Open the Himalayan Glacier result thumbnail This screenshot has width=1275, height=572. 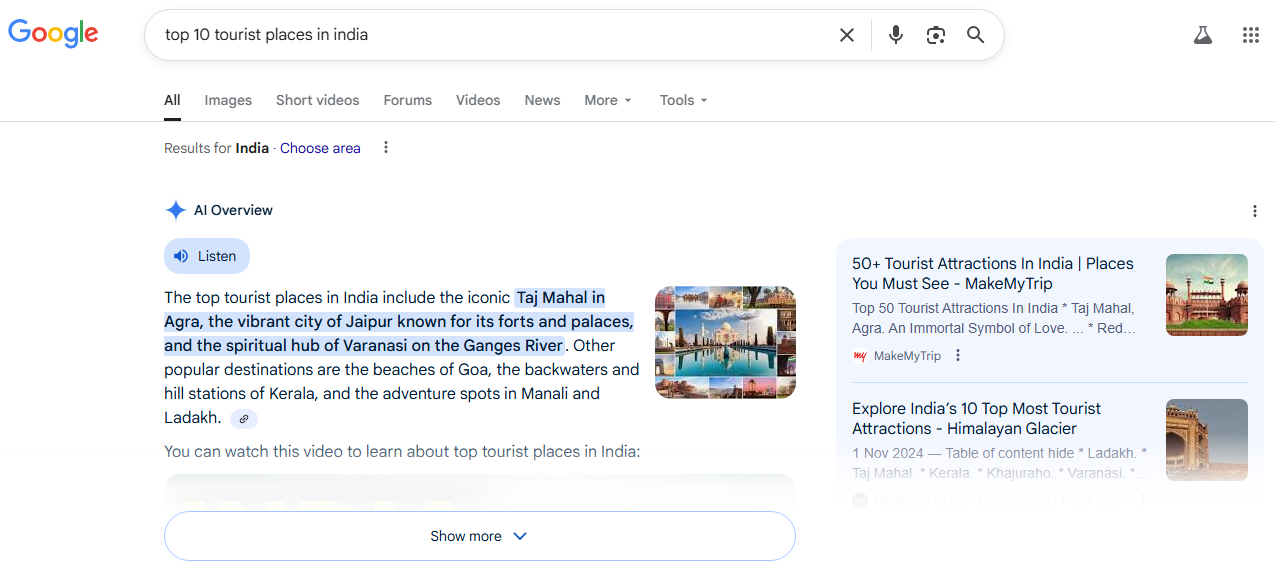coord(1207,440)
